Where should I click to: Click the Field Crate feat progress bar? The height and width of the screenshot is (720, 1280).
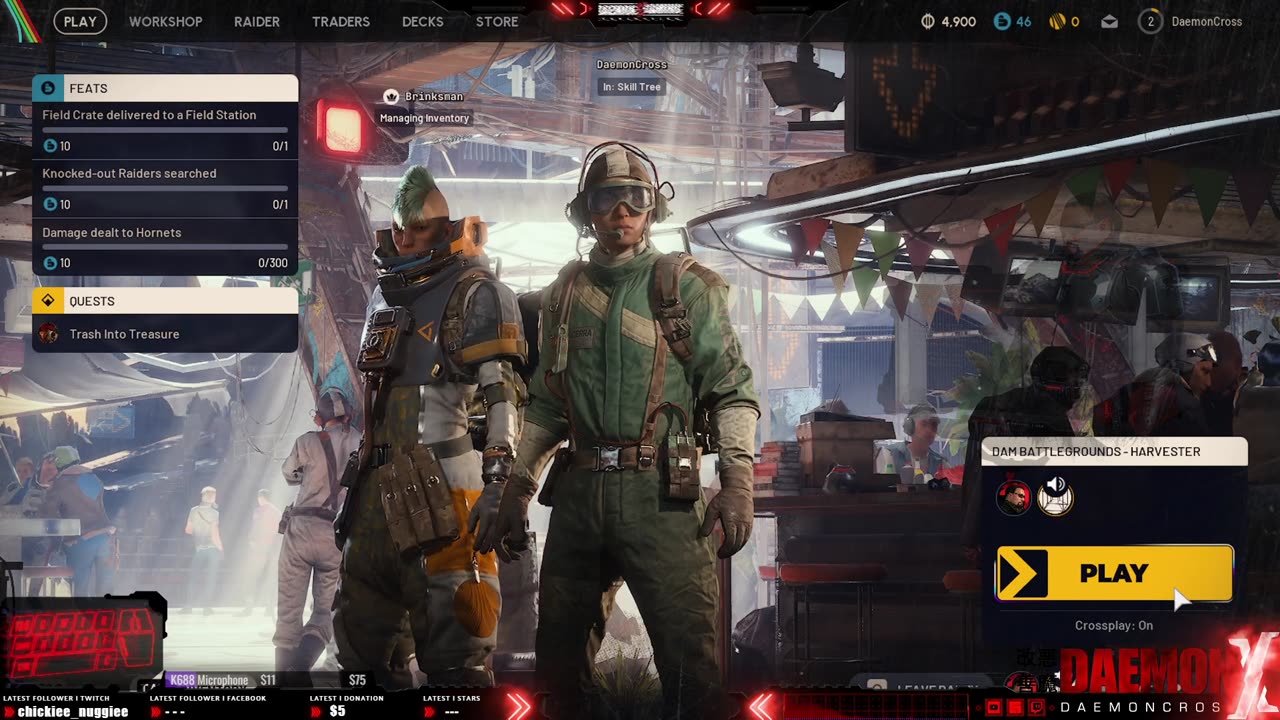pos(165,130)
